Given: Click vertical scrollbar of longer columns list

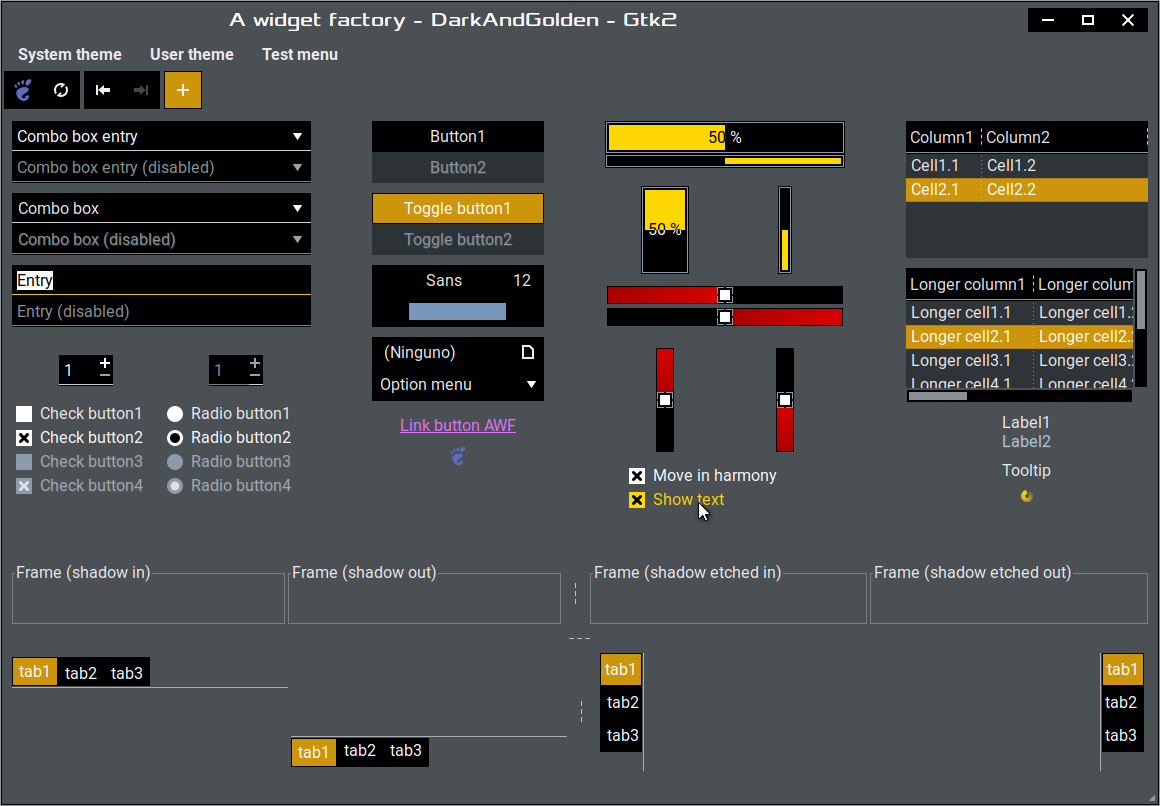Looking at the screenshot, I should pyautogui.click(x=1141, y=328).
